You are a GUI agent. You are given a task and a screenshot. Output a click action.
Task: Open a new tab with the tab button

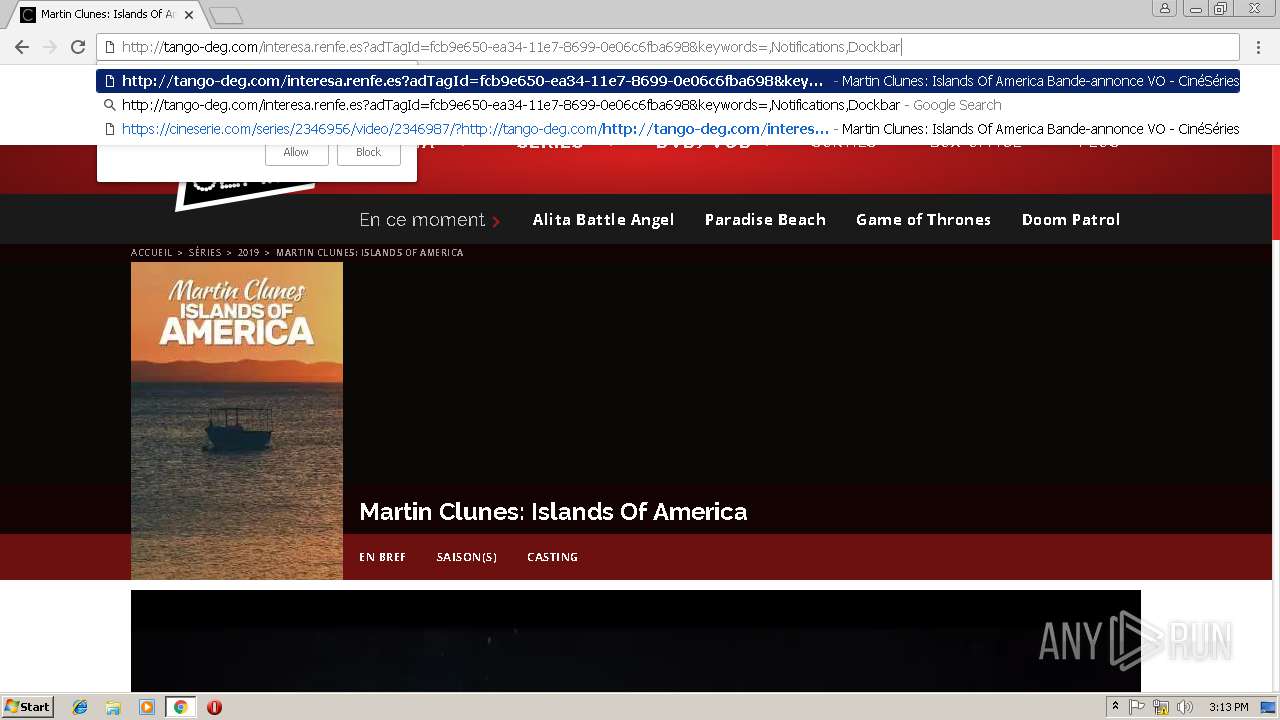227,15
